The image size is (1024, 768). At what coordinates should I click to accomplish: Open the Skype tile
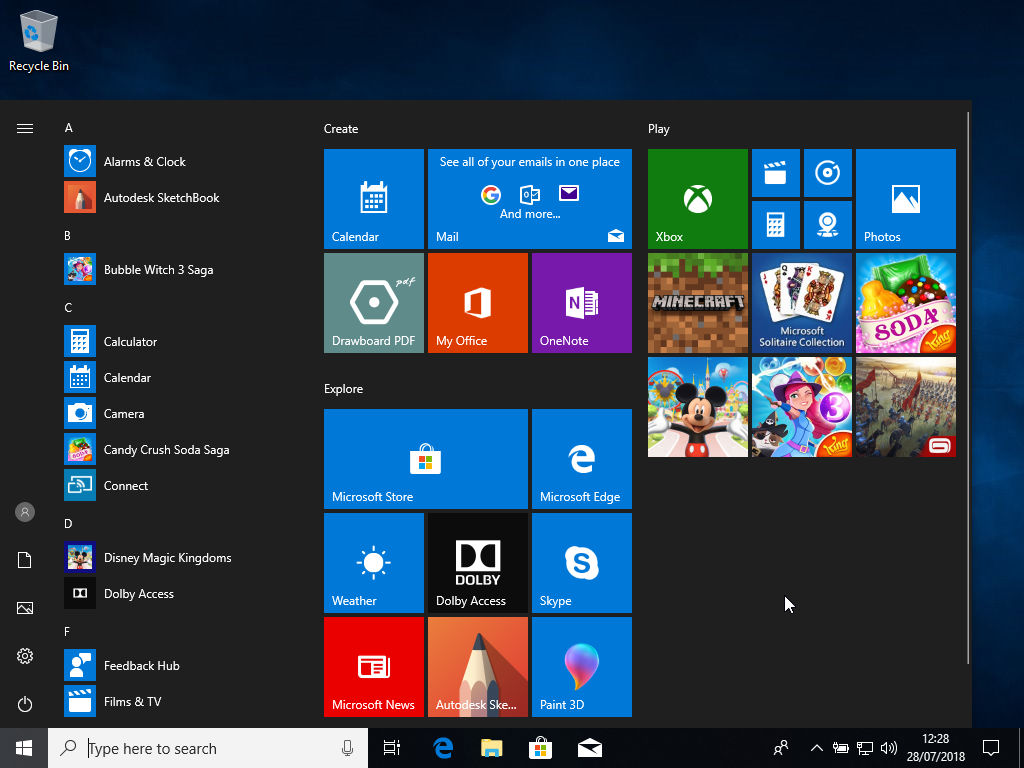(x=581, y=563)
